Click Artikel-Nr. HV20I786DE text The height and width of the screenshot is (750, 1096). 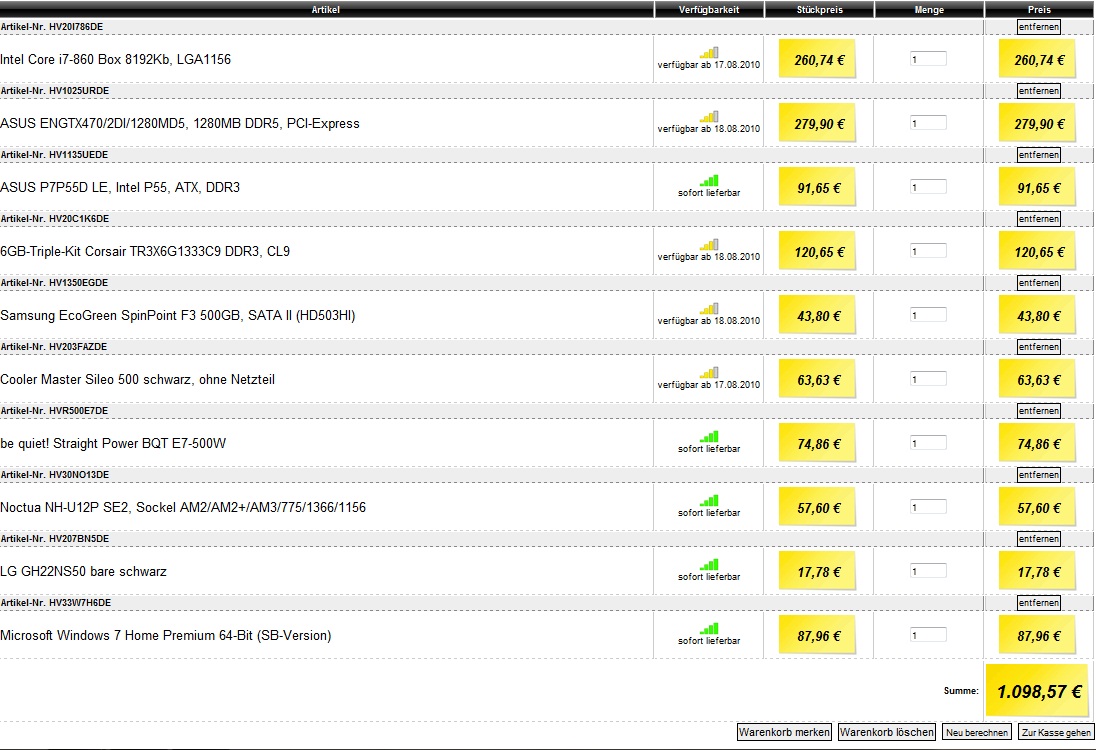[x=52, y=27]
